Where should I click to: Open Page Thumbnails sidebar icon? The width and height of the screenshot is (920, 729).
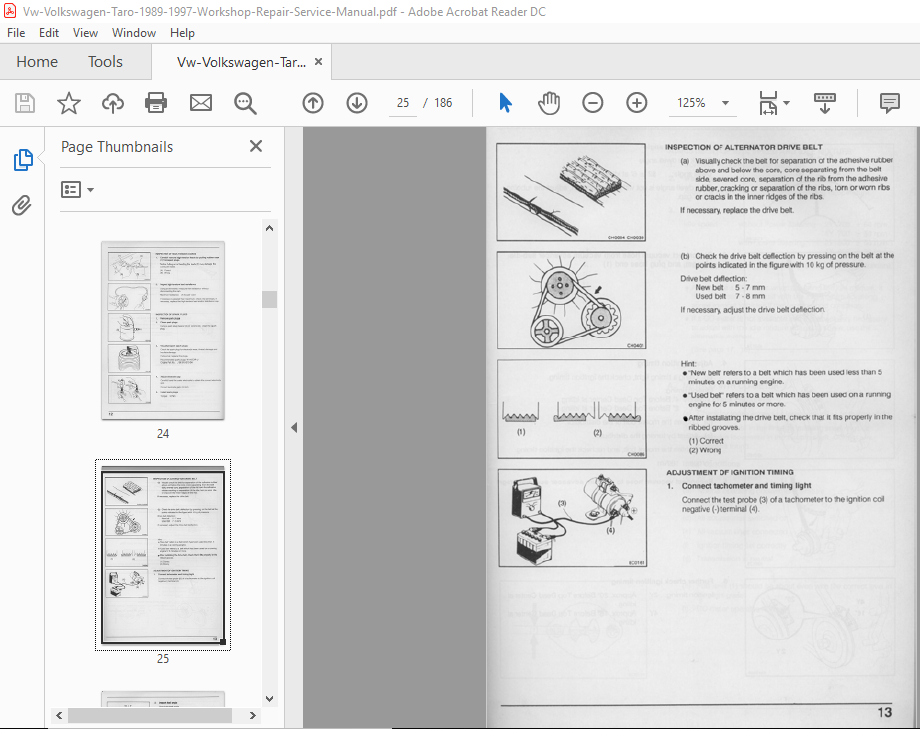[x=23, y=160]
